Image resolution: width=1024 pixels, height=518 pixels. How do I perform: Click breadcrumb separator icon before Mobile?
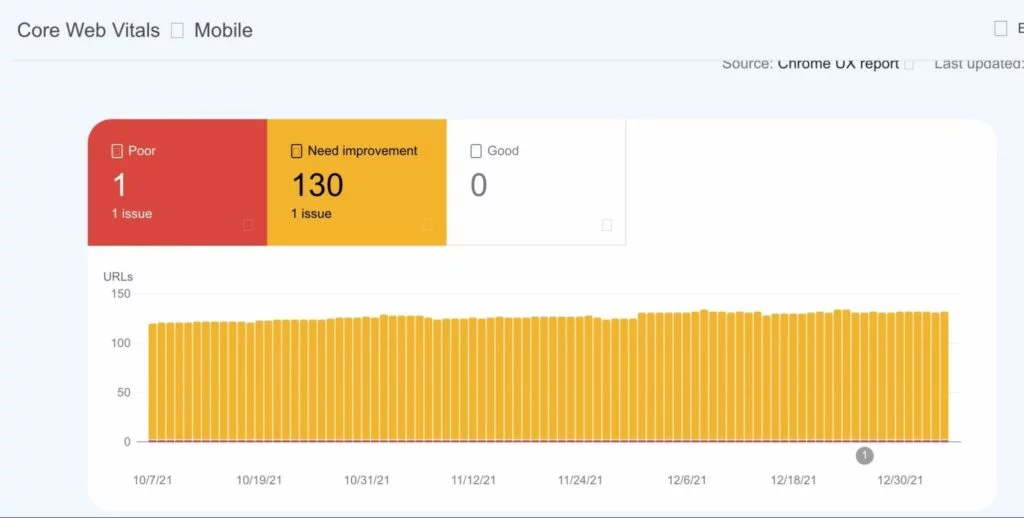point(177,31)
